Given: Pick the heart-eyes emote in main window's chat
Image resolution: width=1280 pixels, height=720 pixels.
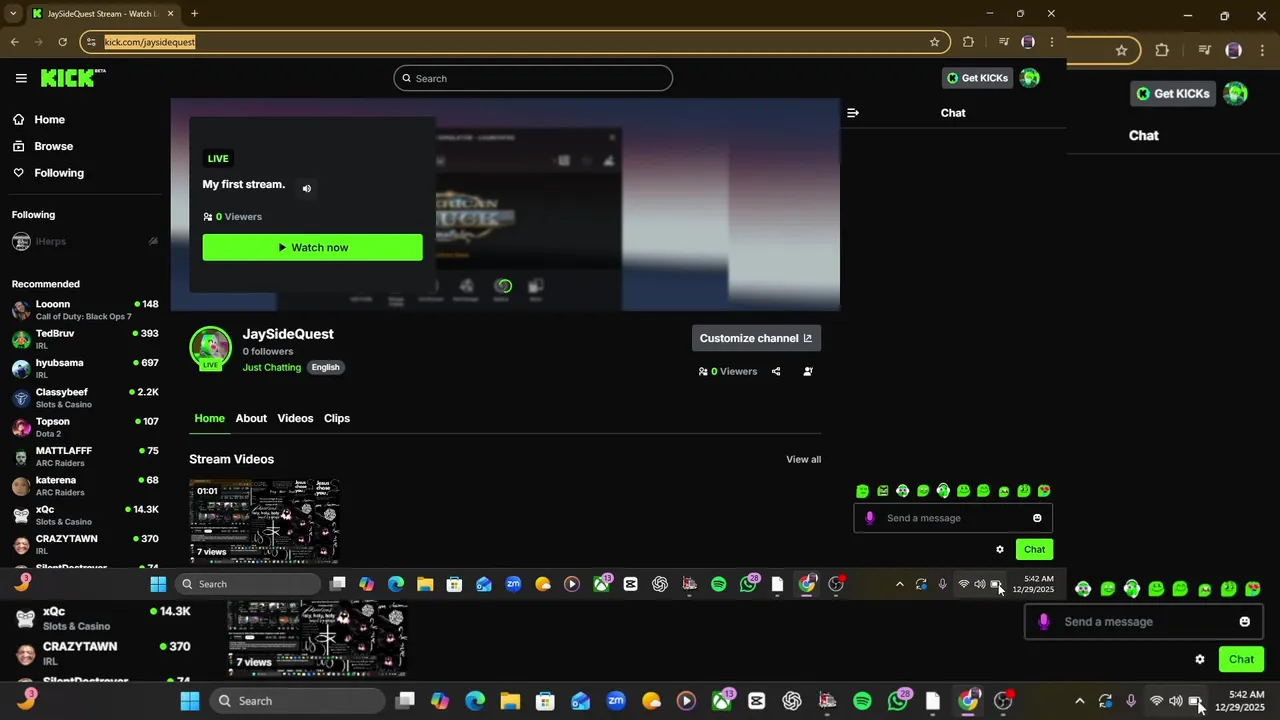Looking at the screenshot, I should click(1044, 491).
